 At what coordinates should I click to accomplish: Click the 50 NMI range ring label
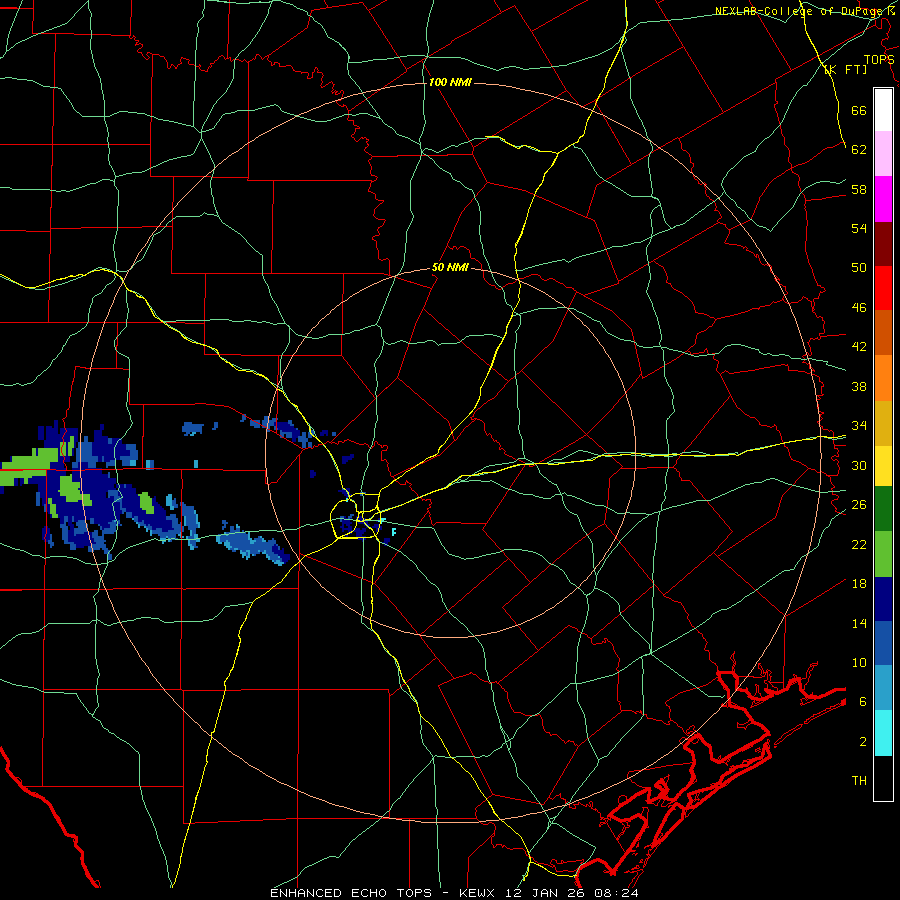point(450,267)
